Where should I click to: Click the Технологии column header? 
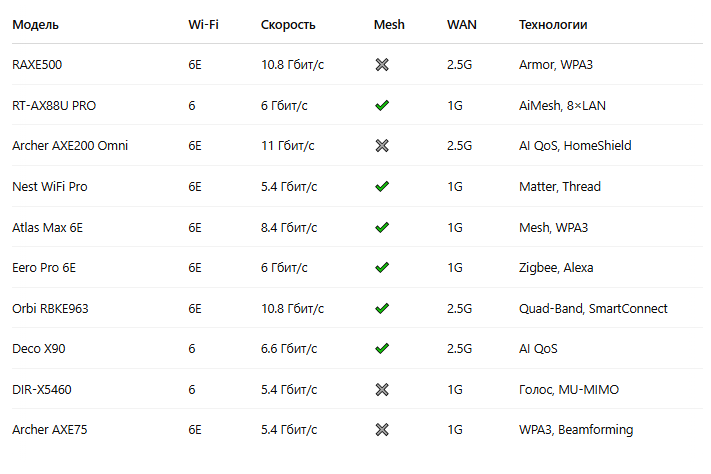tap(553, 25)
